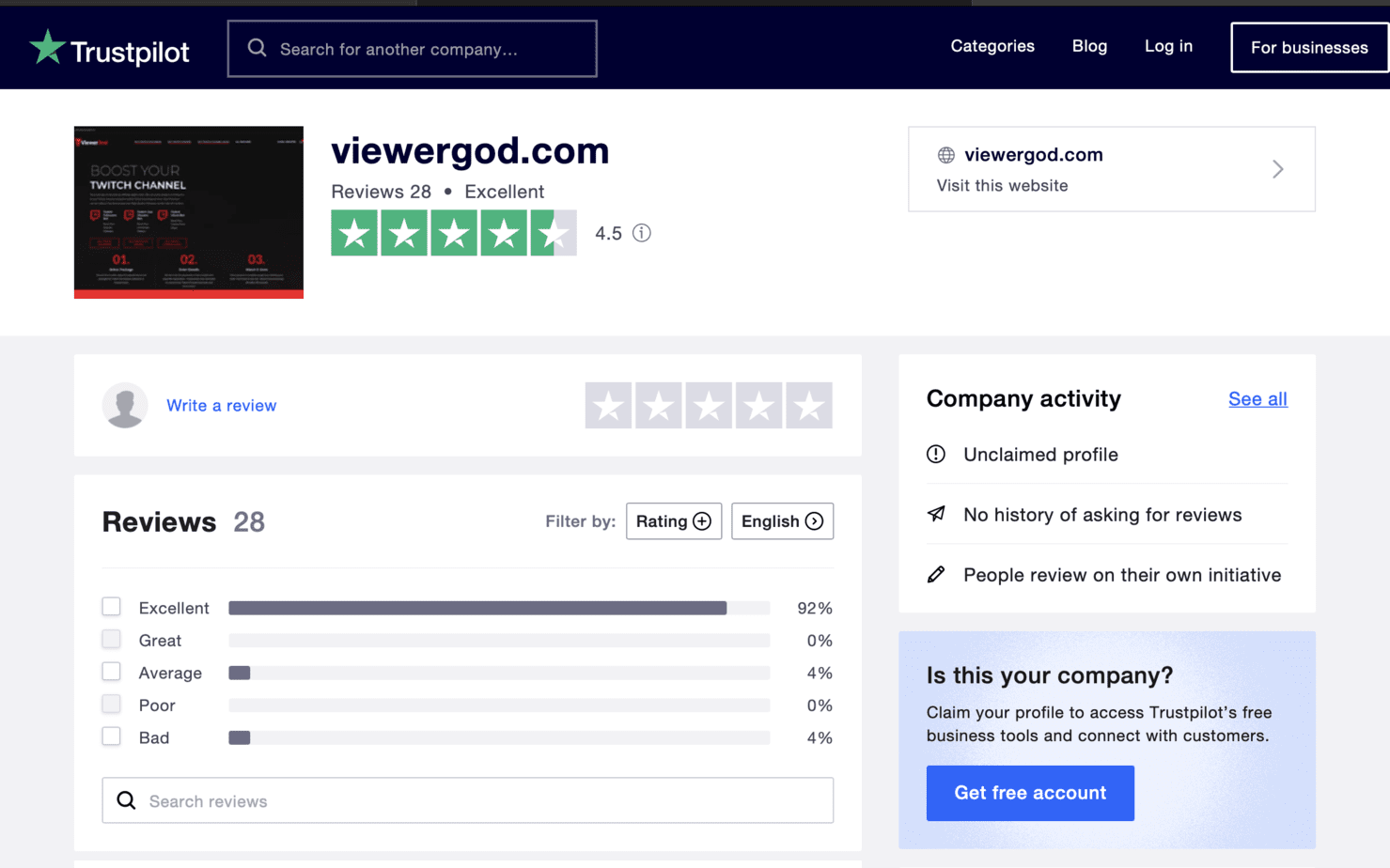Click the Unclaimed profile exclamation icon

[x=936, y=454]
